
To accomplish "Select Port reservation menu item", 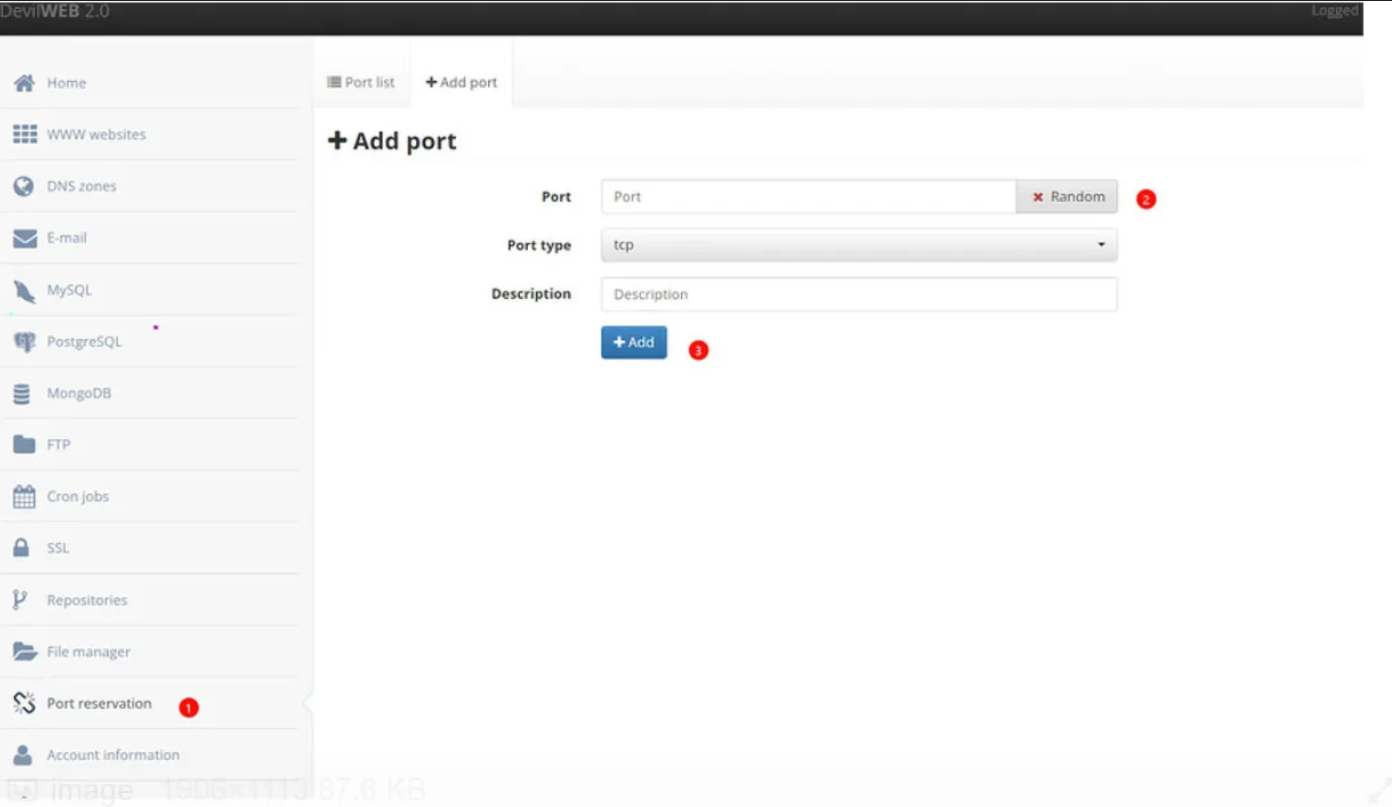I will click(99, 704).
